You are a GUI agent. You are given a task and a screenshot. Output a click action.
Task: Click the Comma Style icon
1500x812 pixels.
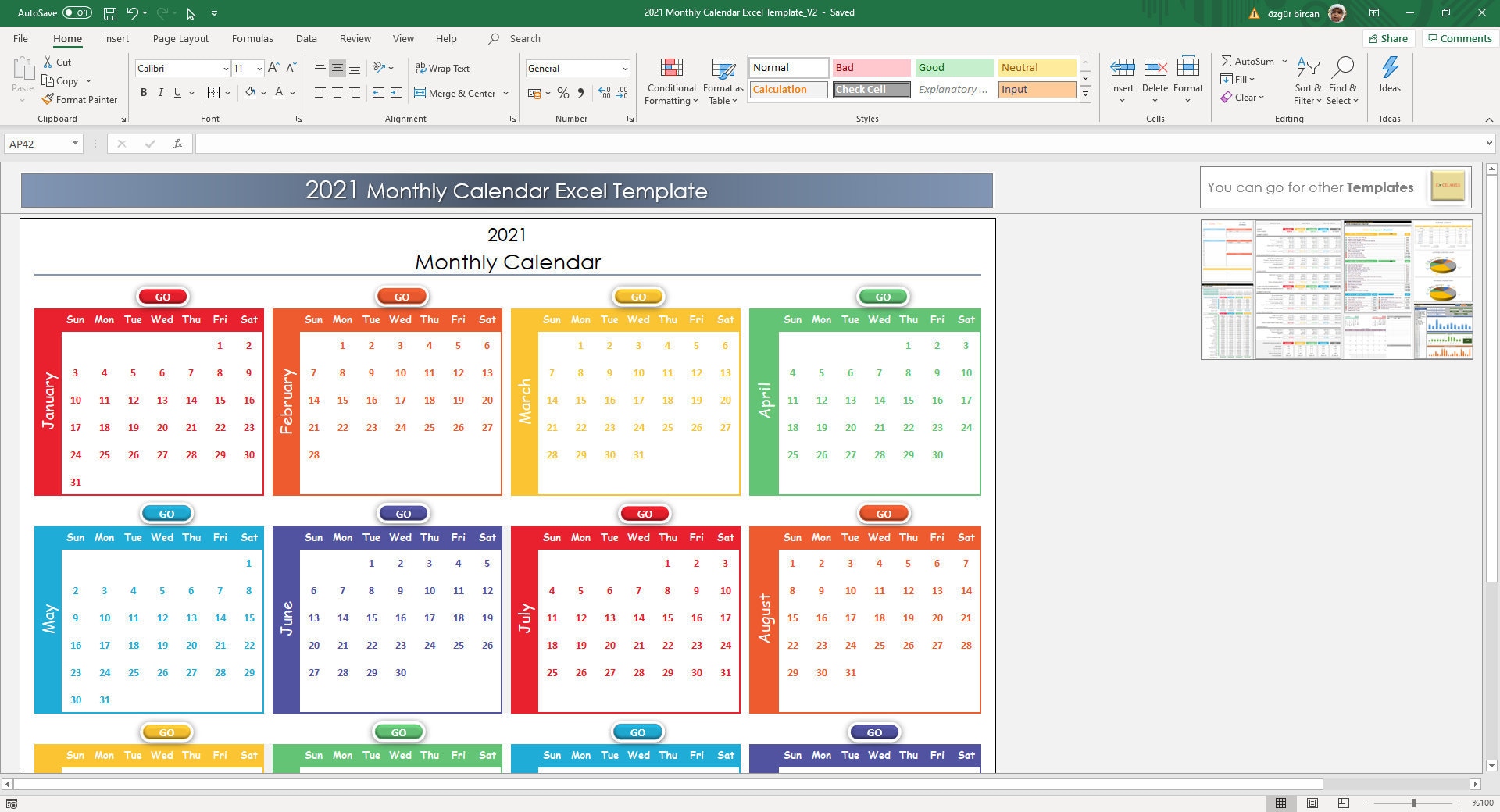[x=580, y=93]
